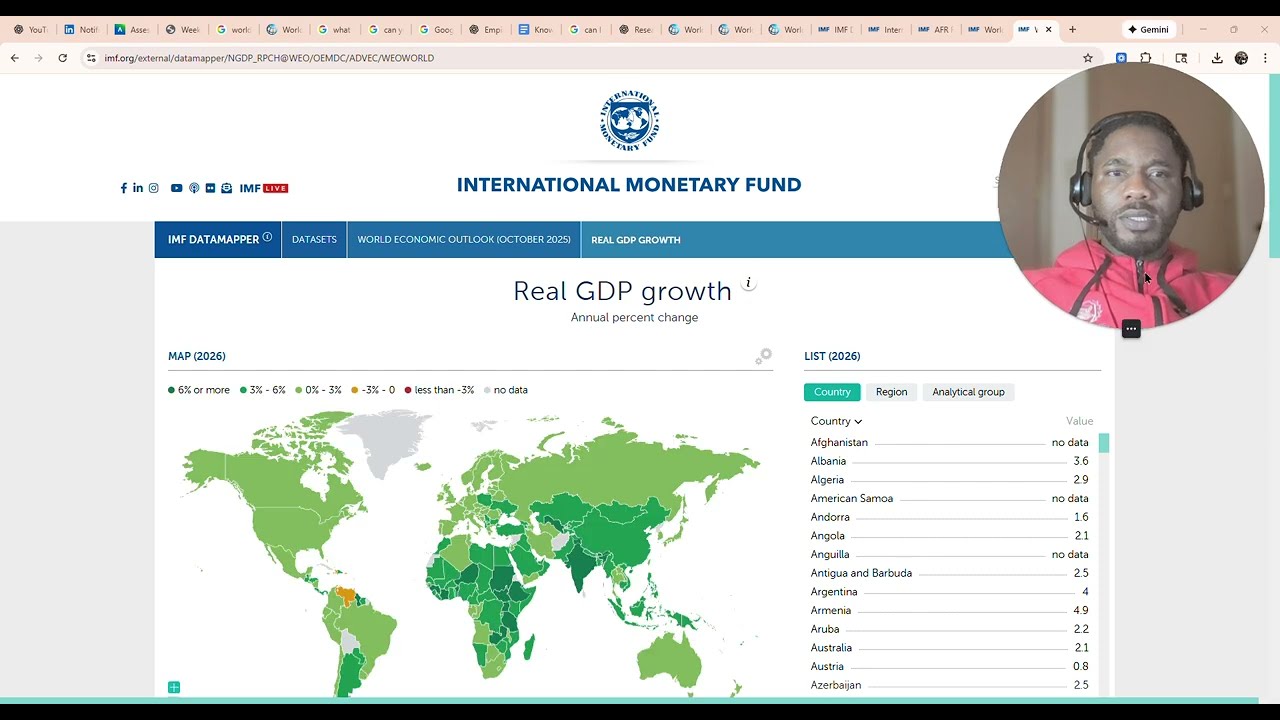The image size is (1280, 720).
Task: Click the browser forward arrow
Action: 38,58
